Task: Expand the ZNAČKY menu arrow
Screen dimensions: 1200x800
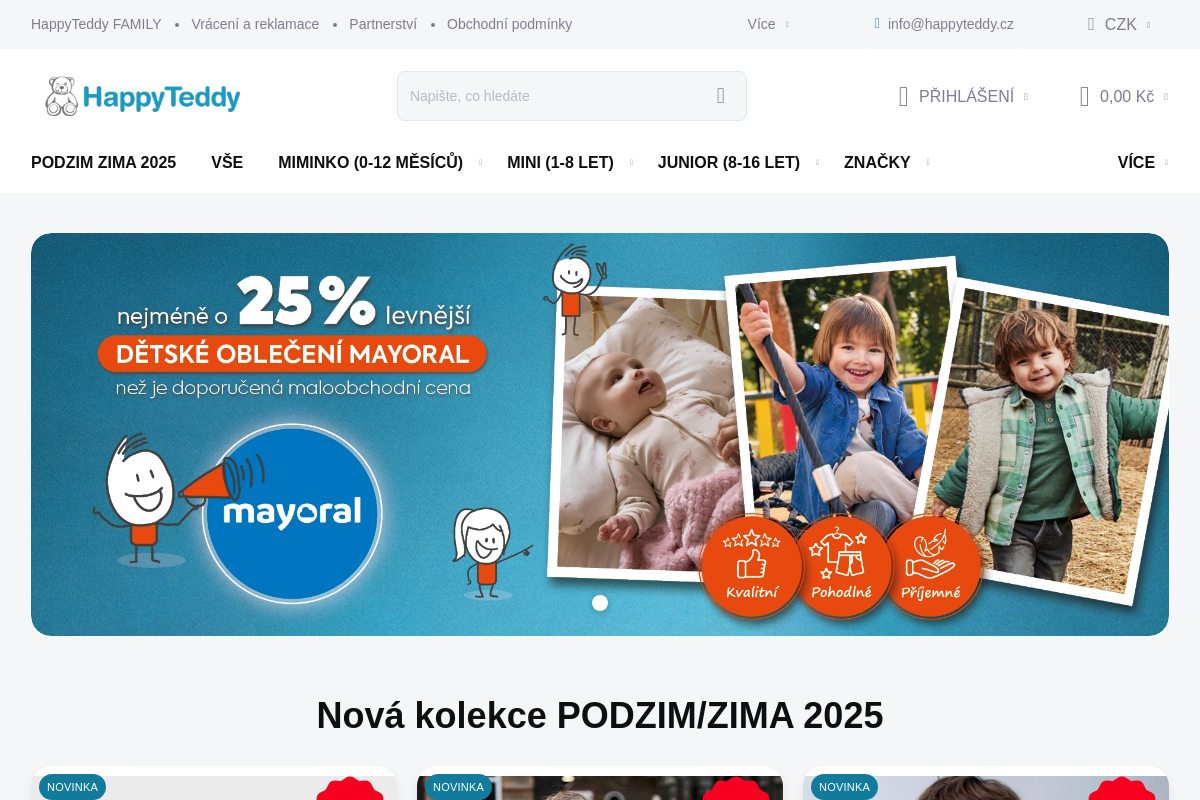Action: click(928, 162)
